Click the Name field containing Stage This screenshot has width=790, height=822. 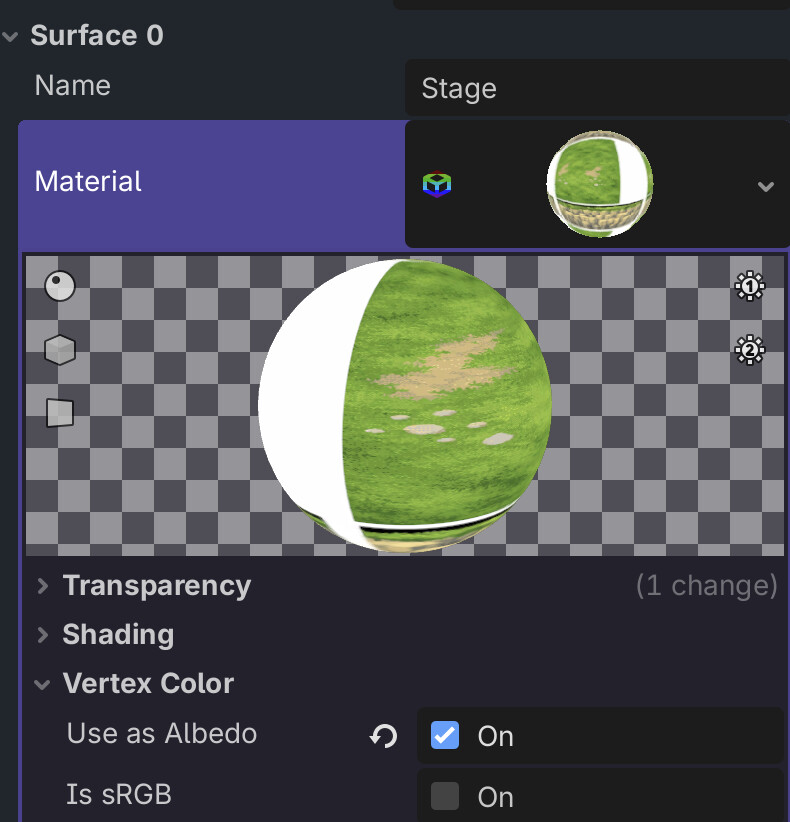[594, 89]
